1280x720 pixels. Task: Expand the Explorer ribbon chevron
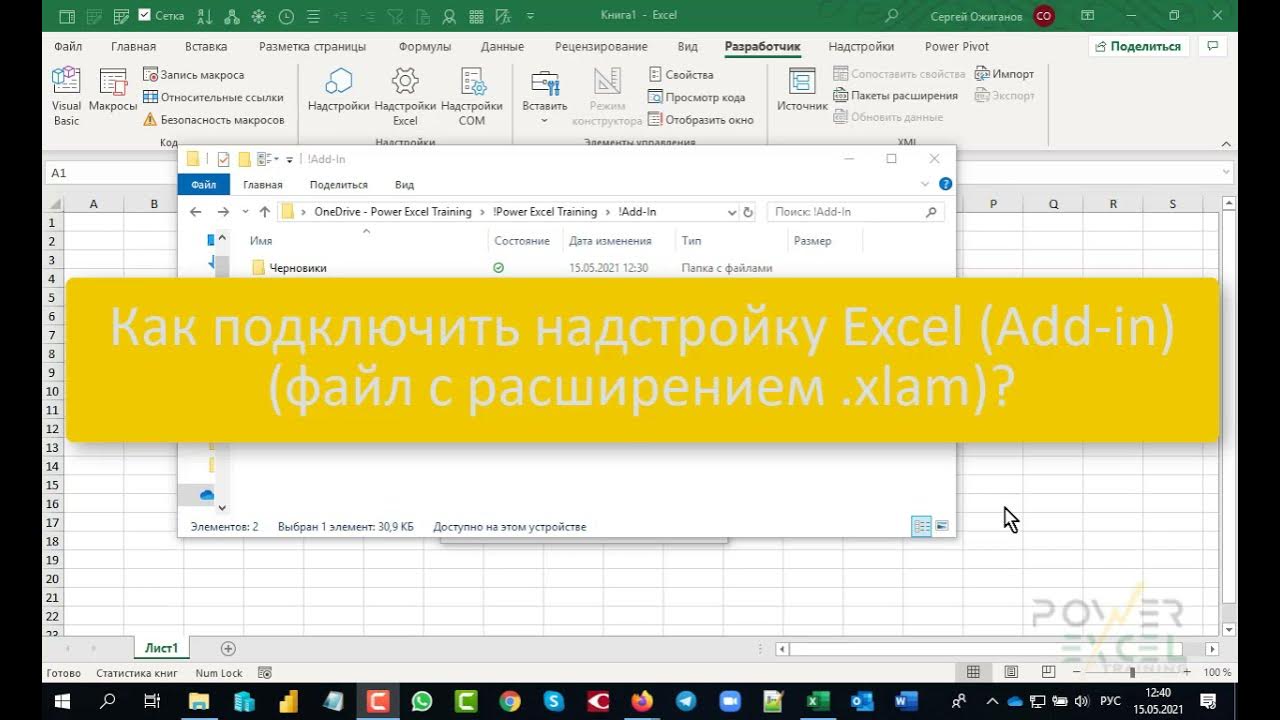pyautogui.click(x=925, y=184)
